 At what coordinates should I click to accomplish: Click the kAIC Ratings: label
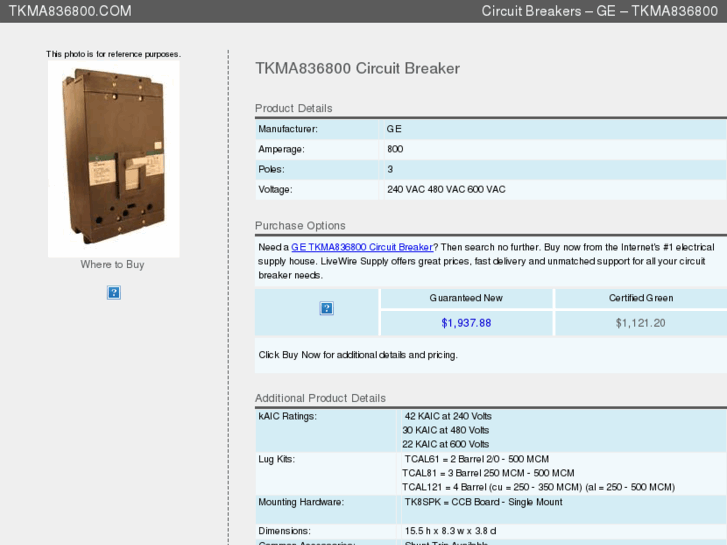tap(287, 416)
